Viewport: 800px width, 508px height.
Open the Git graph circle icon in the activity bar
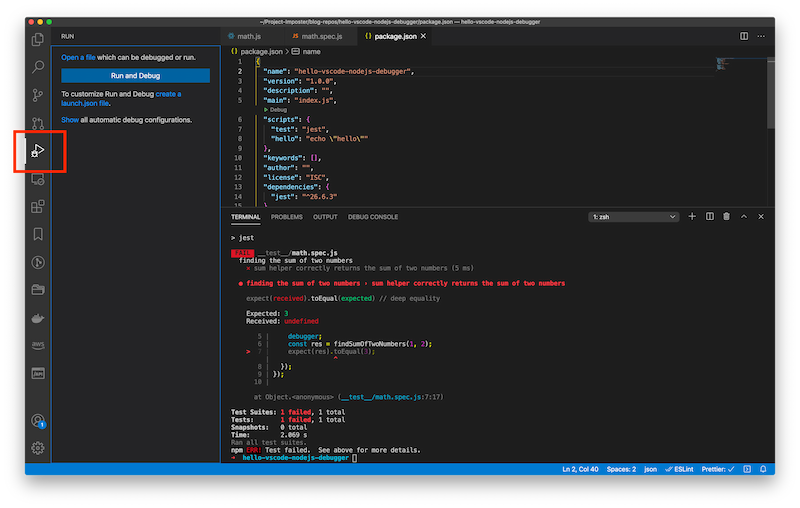click(38, 262)
